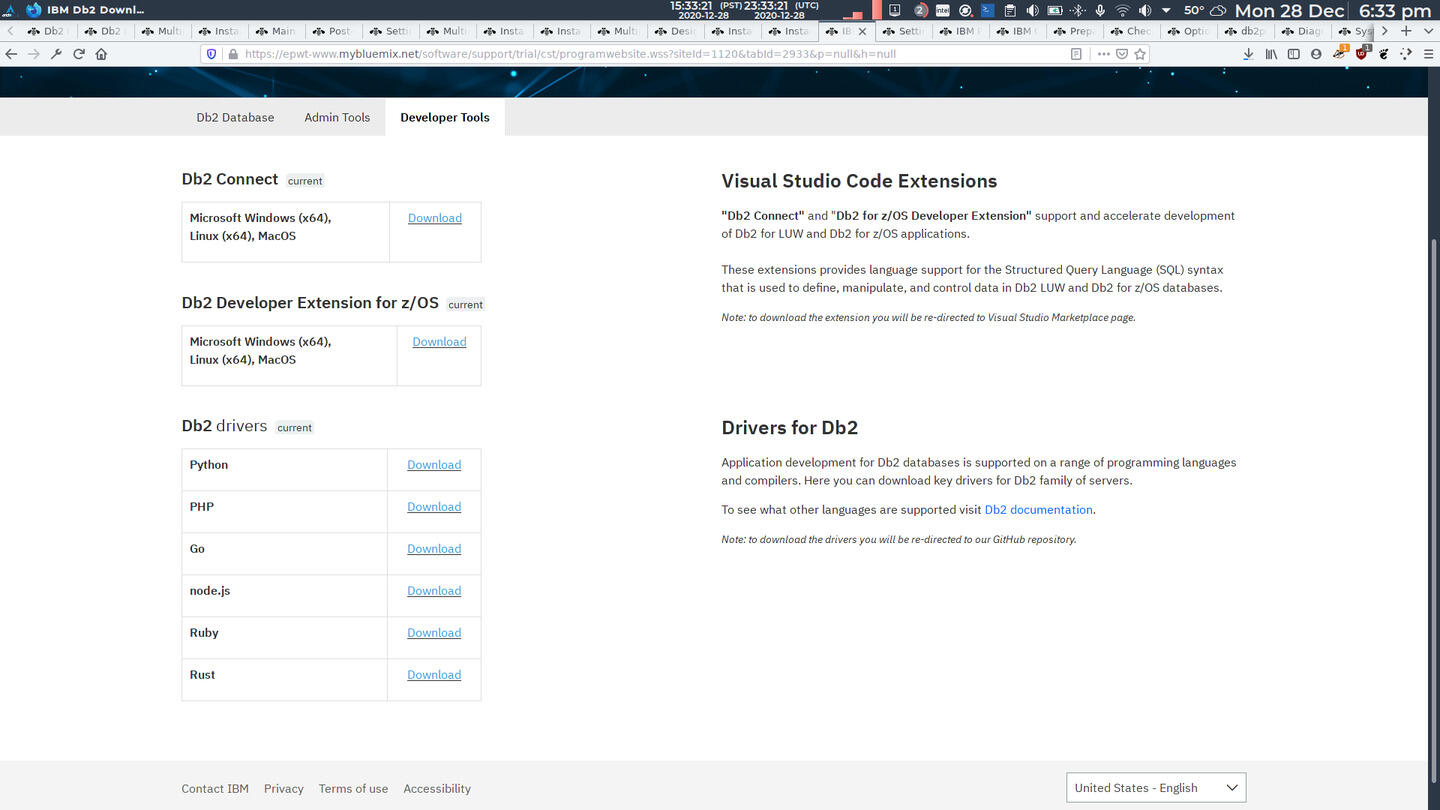The width and height of the screenshot is (1440, 810).
Task: Expand the system tray down-arrow menu
Action: 1166,11
